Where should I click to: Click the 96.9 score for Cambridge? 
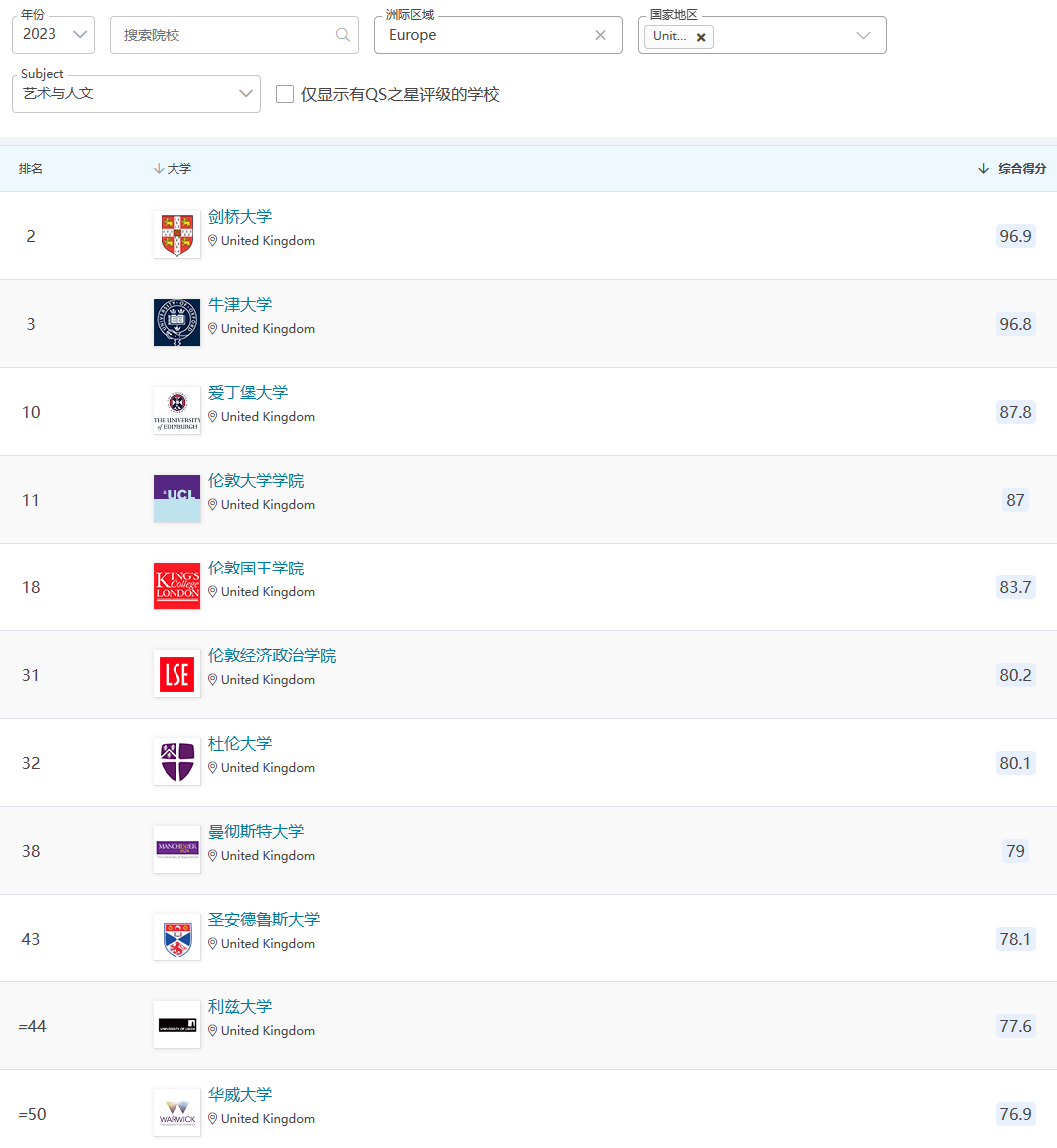click(1015, 236)
